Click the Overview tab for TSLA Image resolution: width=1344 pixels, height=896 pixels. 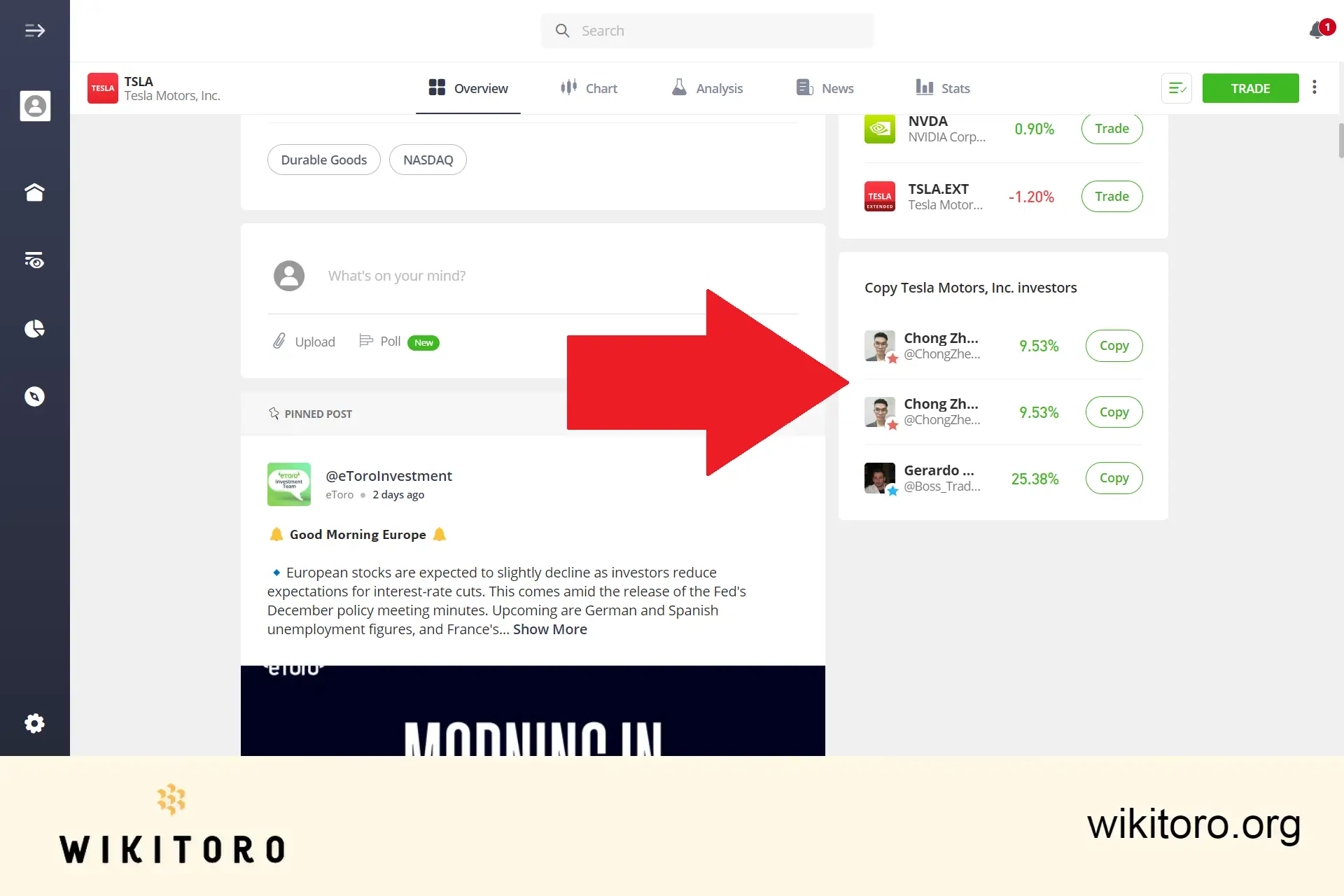tap(467, 88)
